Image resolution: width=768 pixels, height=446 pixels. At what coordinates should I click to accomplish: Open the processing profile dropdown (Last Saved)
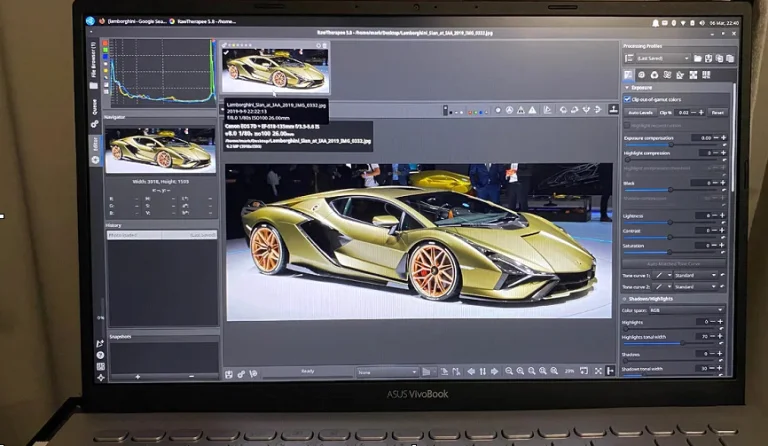[663, 58]
